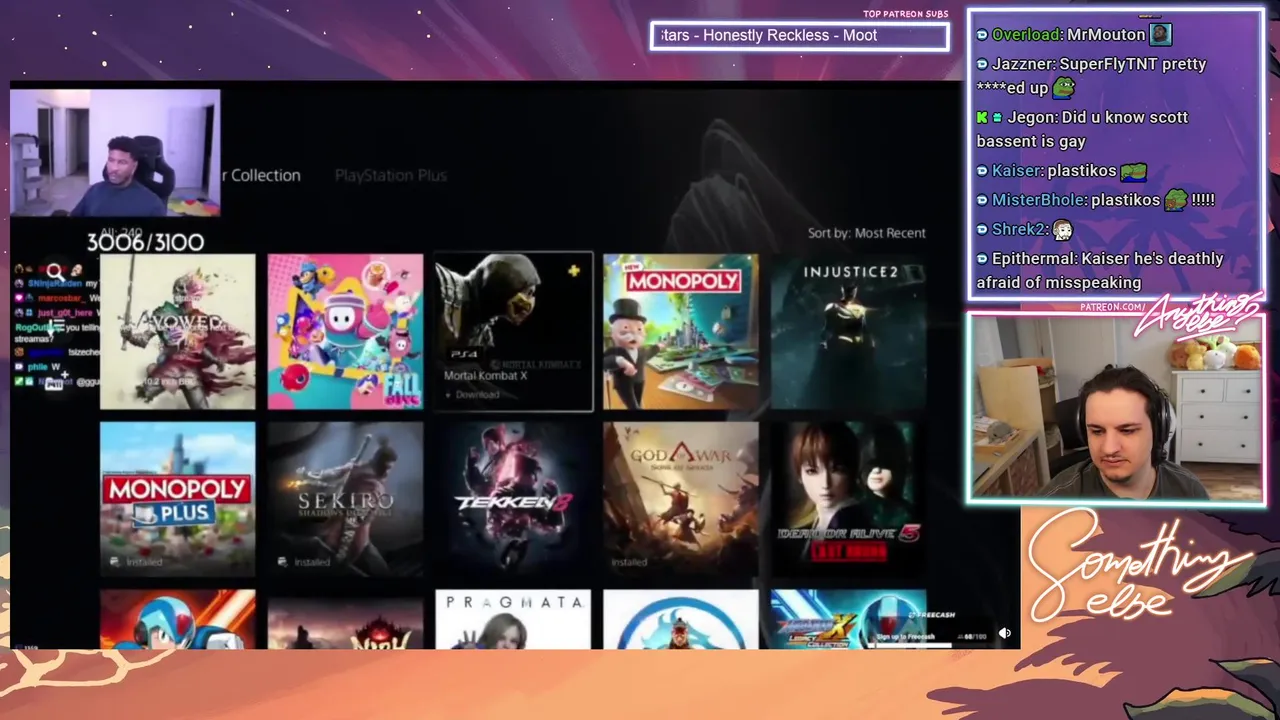Click the Epithermal username in chat
Image resolution: width=1280 pixels, height=720 pixels.
(x=1033, y=258)
